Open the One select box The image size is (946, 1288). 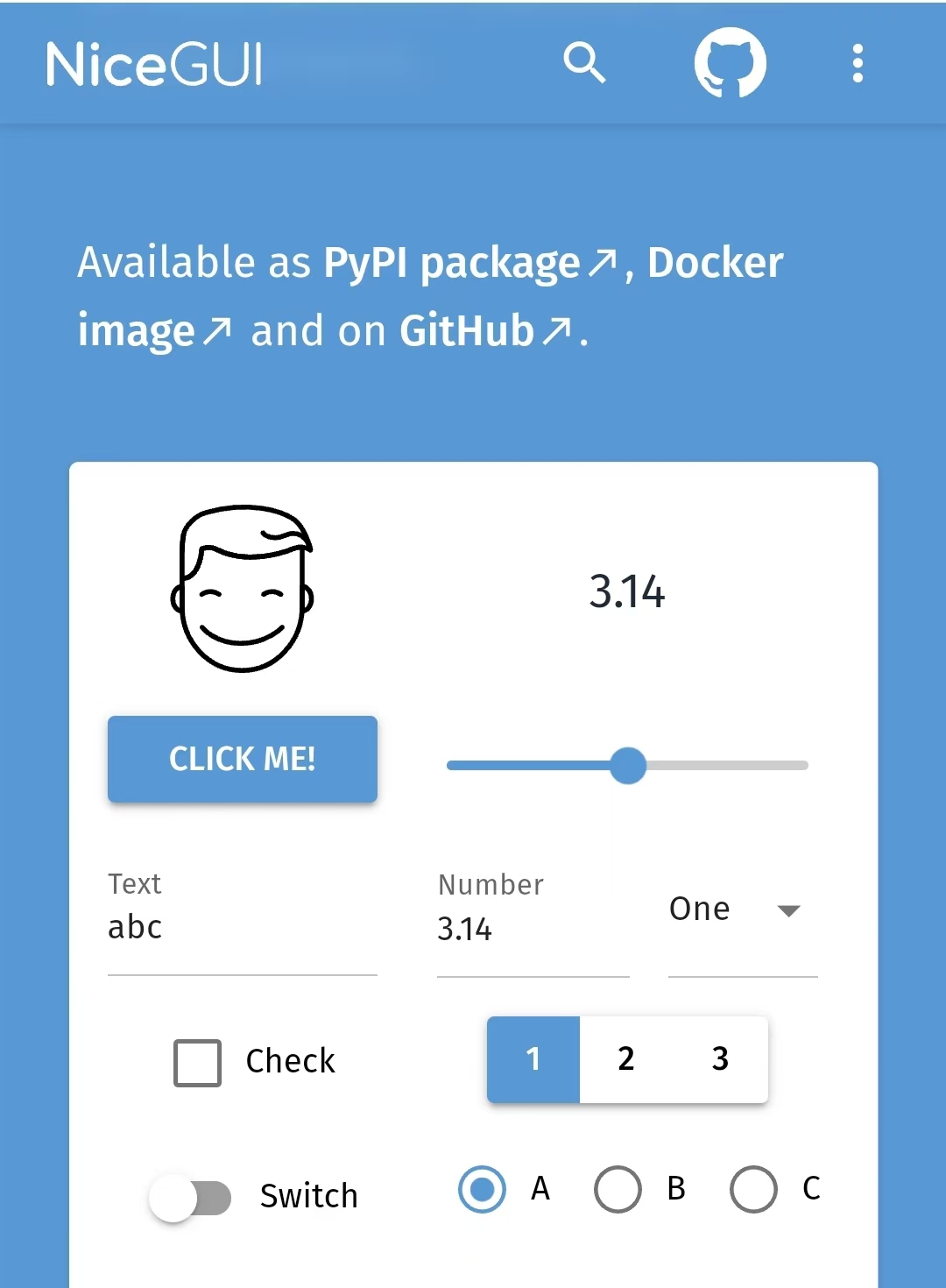pos(743,919)
